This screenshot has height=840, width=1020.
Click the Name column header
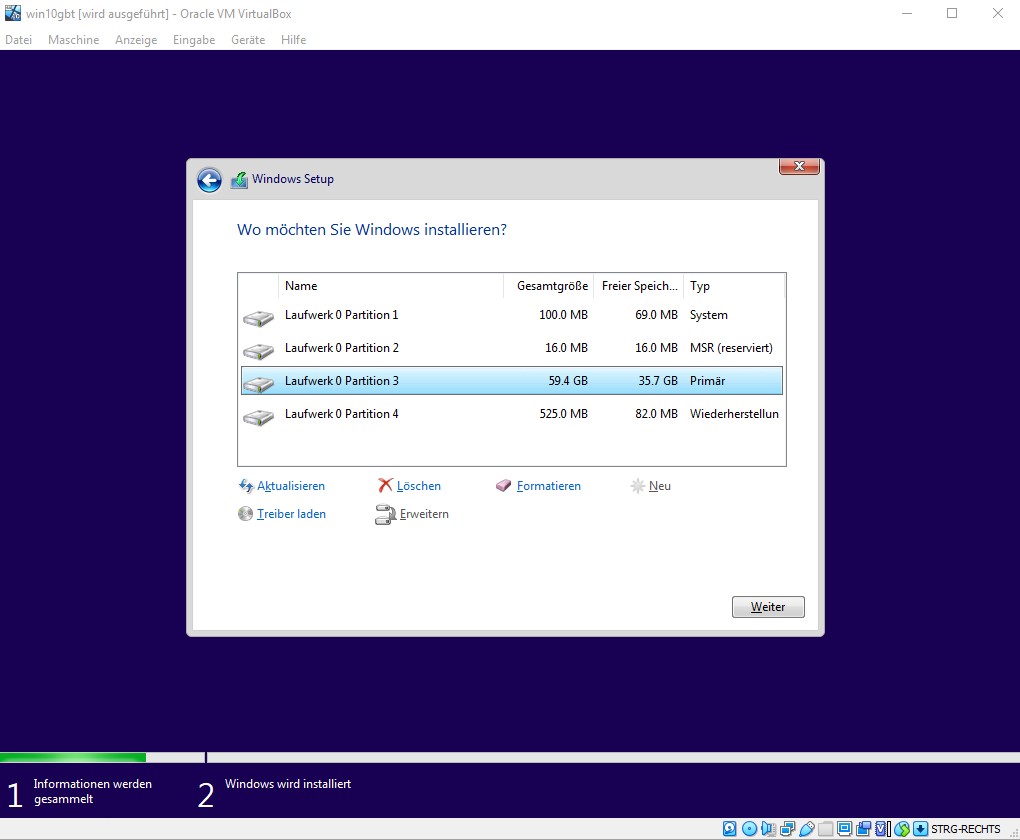[x=391, y=286]
